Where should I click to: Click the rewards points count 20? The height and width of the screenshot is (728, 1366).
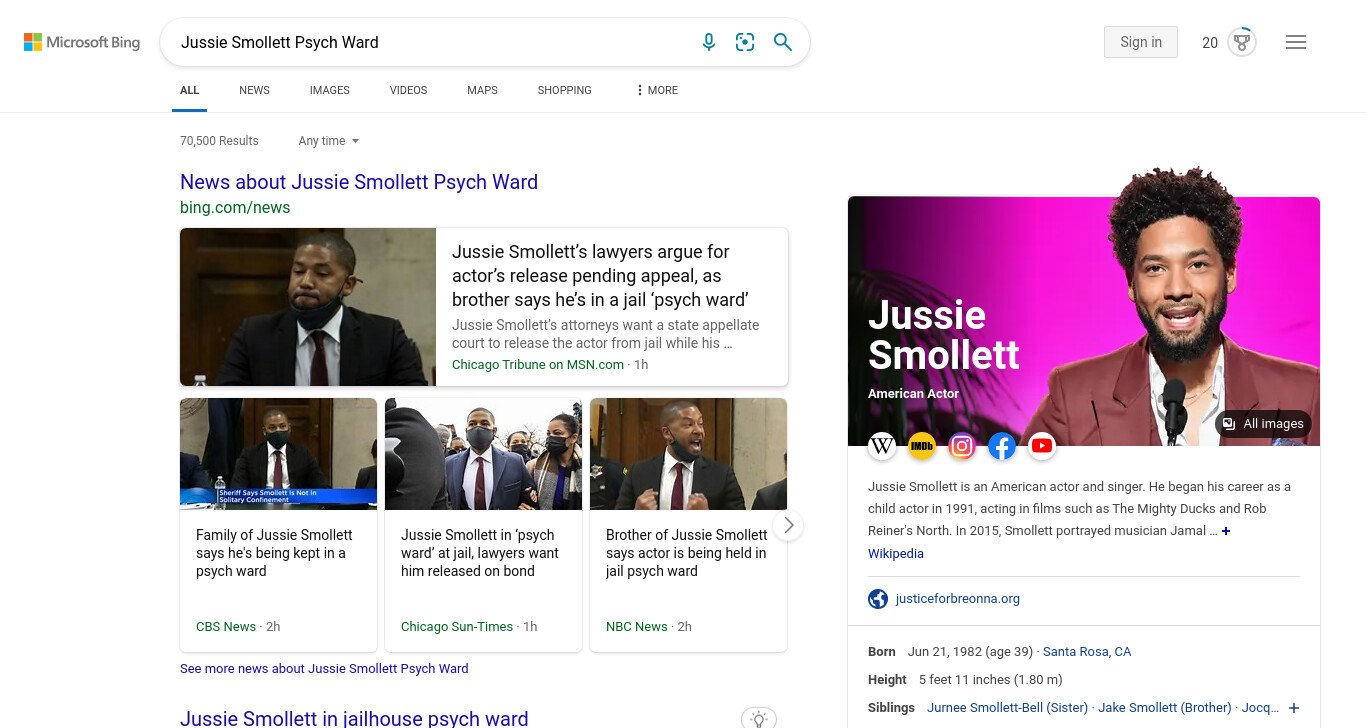point(1210,42)
